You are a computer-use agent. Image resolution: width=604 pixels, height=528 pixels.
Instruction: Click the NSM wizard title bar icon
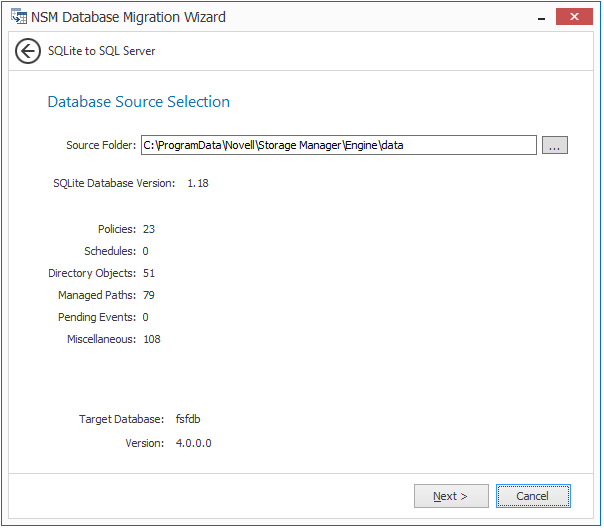pyautogui.click(x=19, y=17)
